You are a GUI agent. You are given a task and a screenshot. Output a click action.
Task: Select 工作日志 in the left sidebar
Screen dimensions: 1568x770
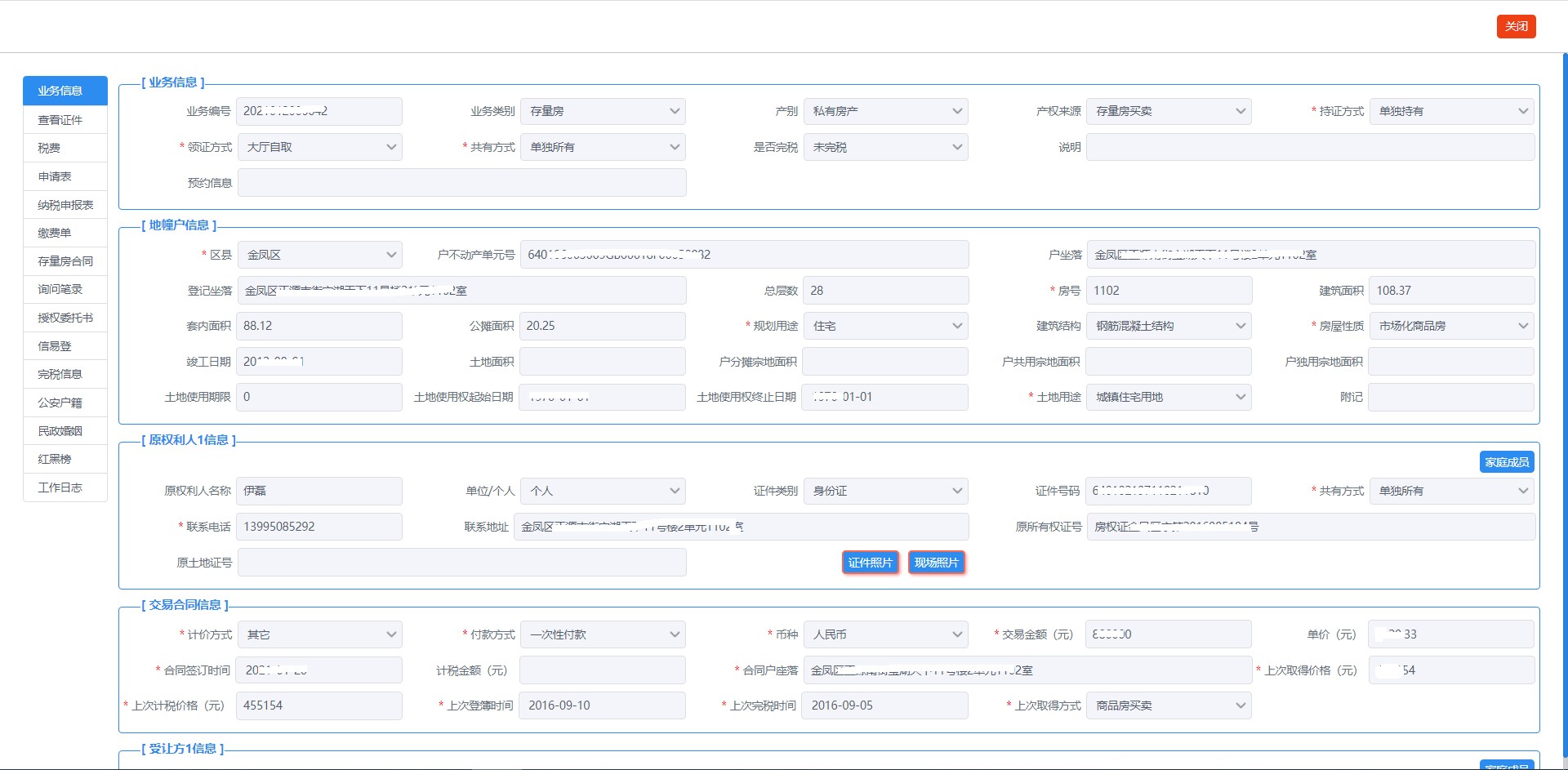[x=60, y=487]
